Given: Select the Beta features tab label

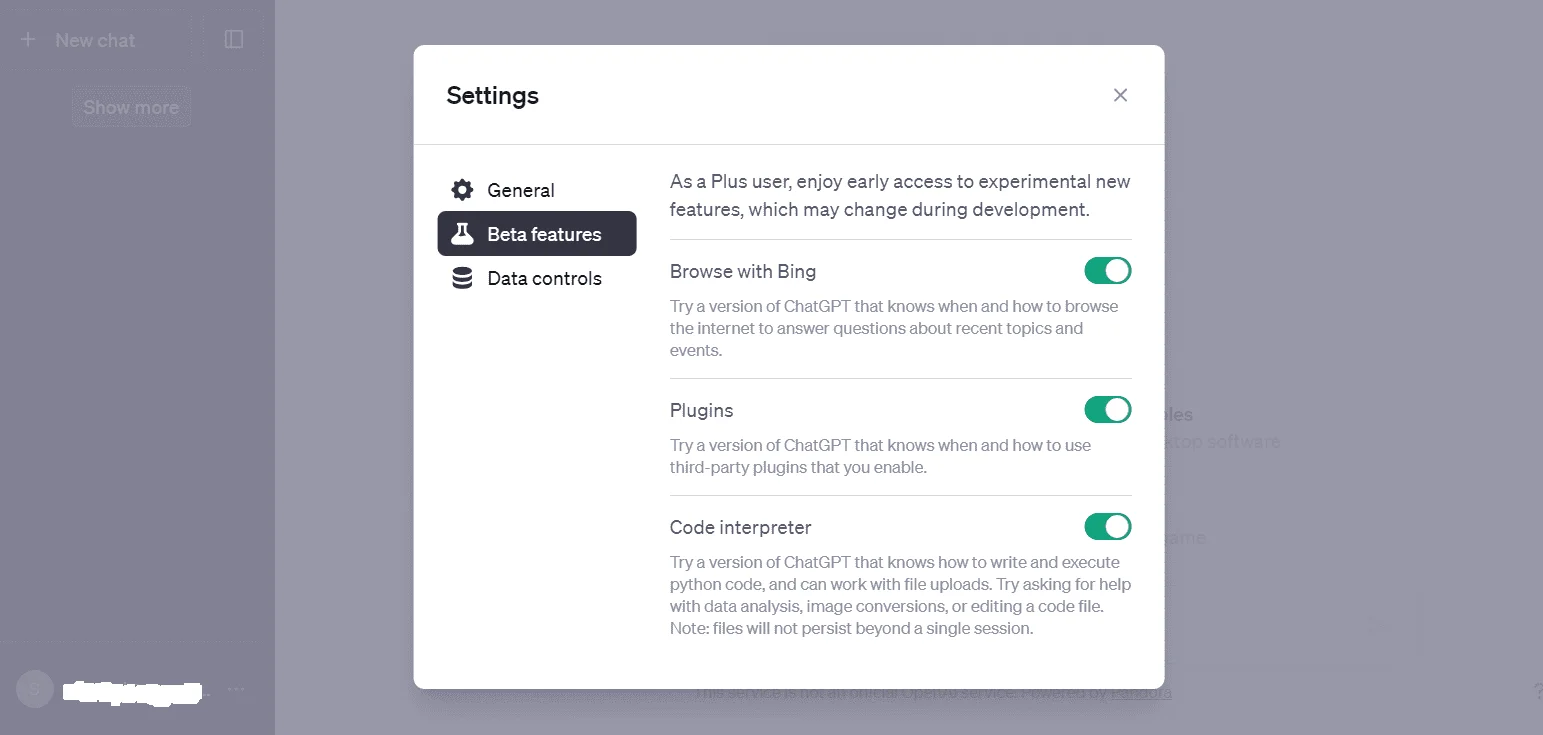Looking at the screenshot, I should (544, 234).
